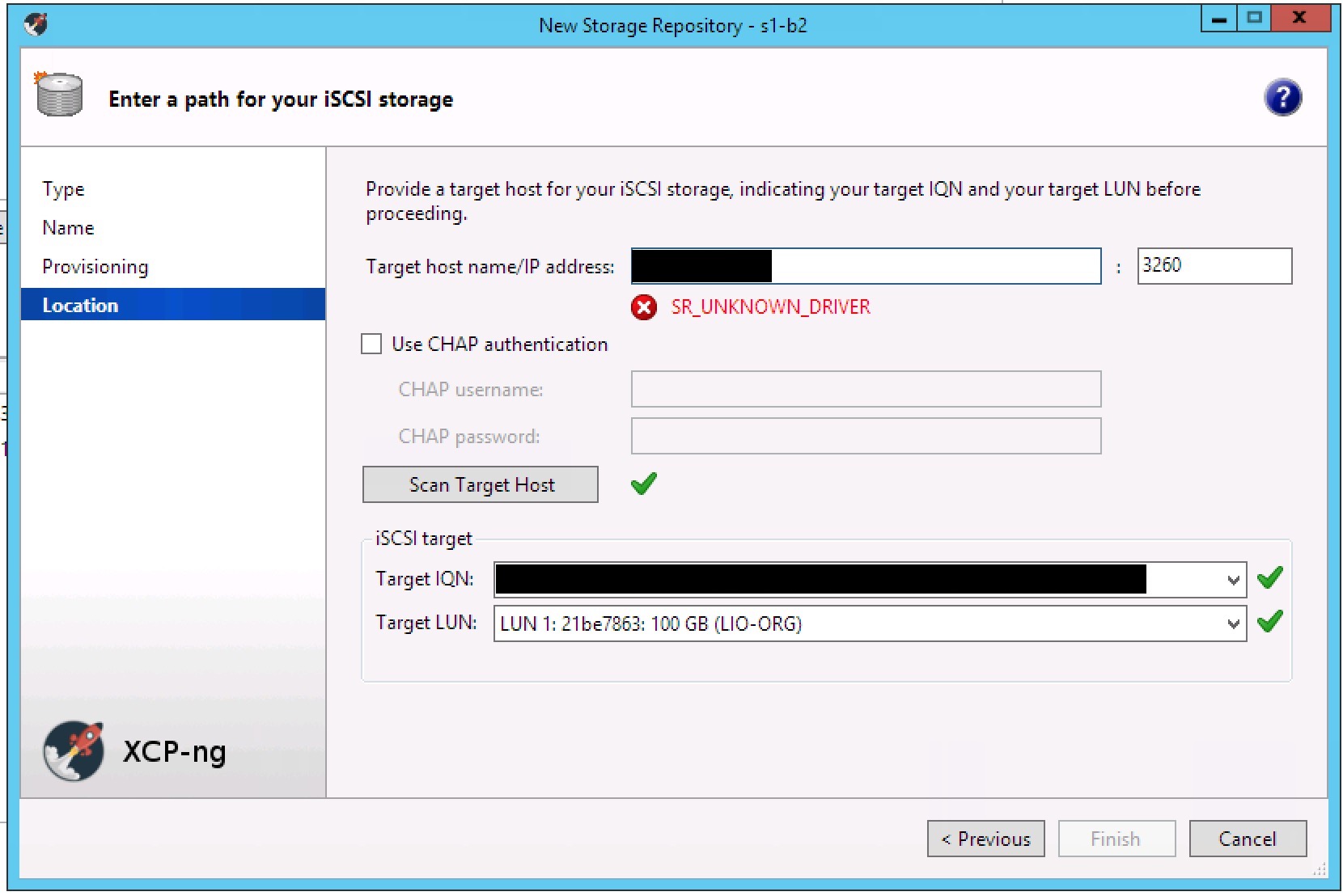Go back using the Previous button
The image size is (1343, 896).
(x=985, y=839)
